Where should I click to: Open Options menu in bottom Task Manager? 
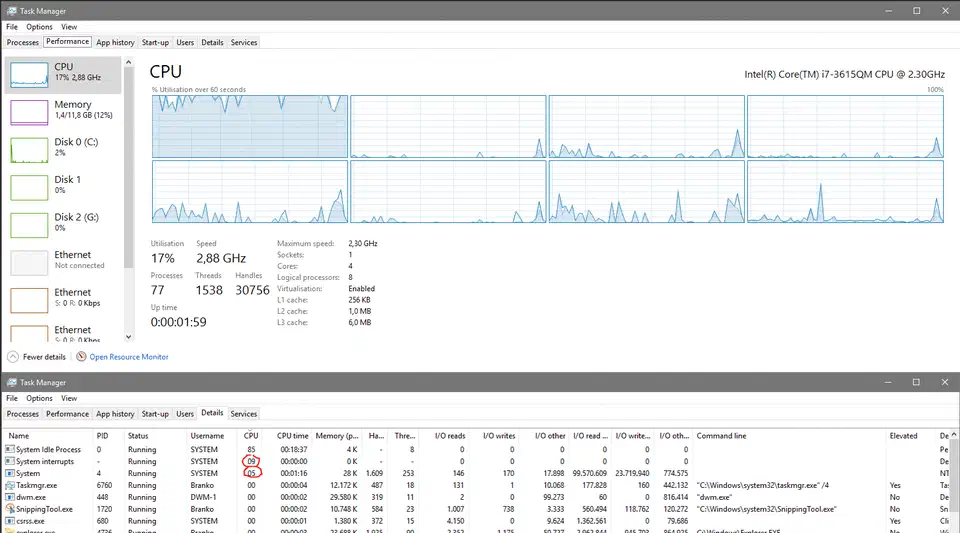(x=39, y=398)
